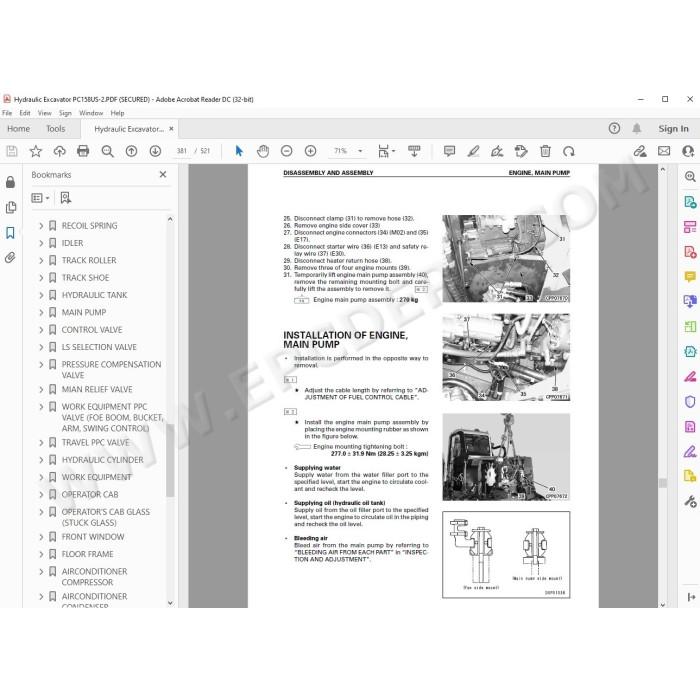700x700 pixels.
Task: Open the Sign menu
Action: pyautogui.click(x=65, y=113)
